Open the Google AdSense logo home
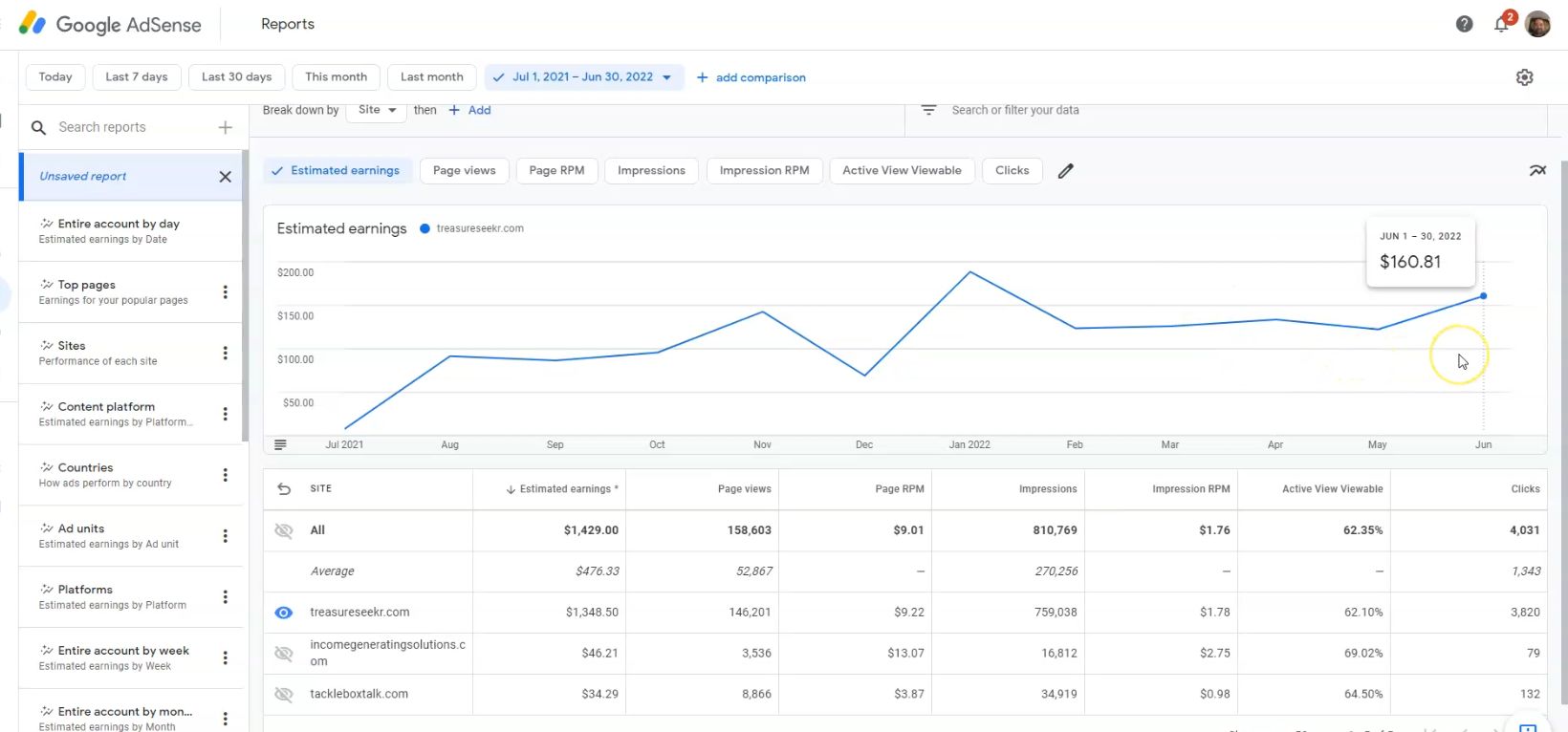 (x=110, y=24)
